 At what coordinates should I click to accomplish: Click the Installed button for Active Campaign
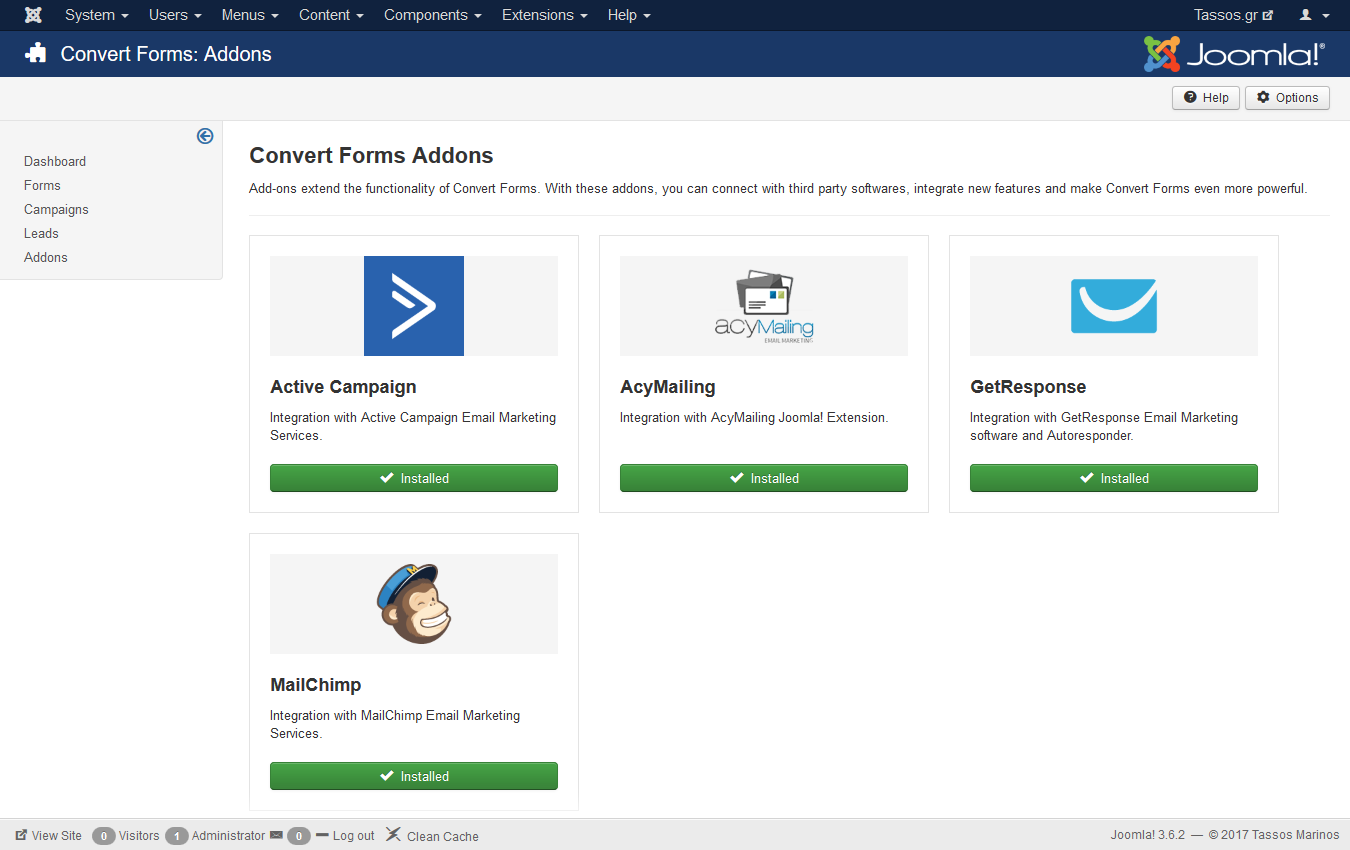tap(414, 478)
